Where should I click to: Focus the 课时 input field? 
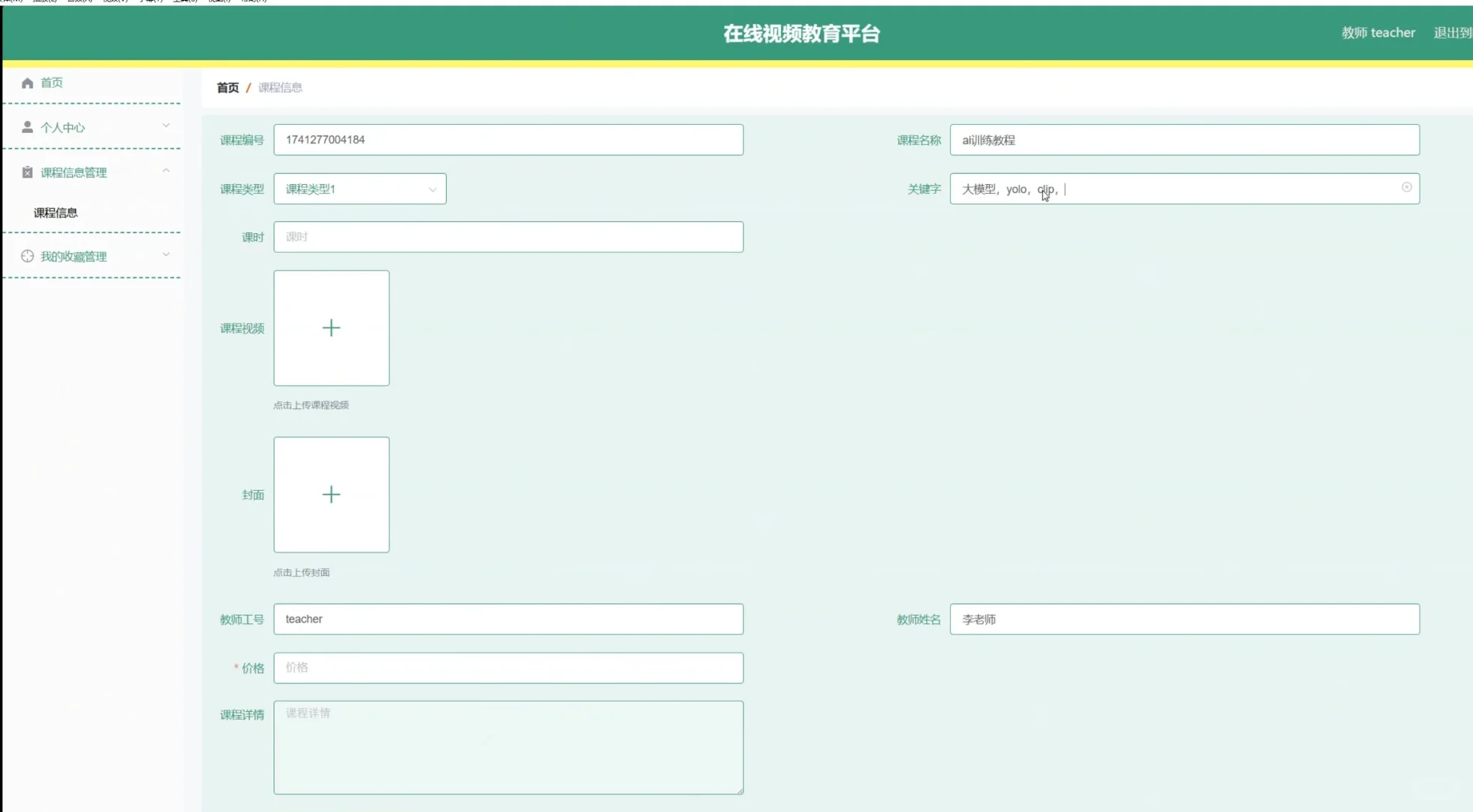(508, 237)
